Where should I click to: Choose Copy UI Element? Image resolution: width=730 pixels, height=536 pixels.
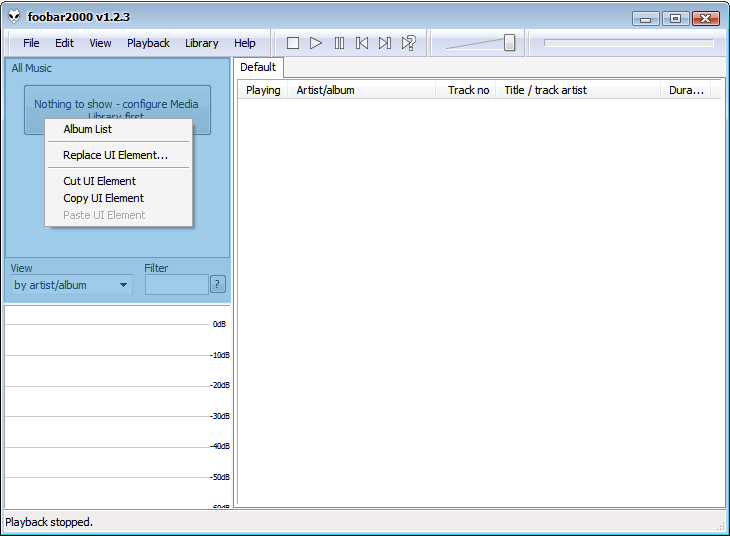(119, 198)
